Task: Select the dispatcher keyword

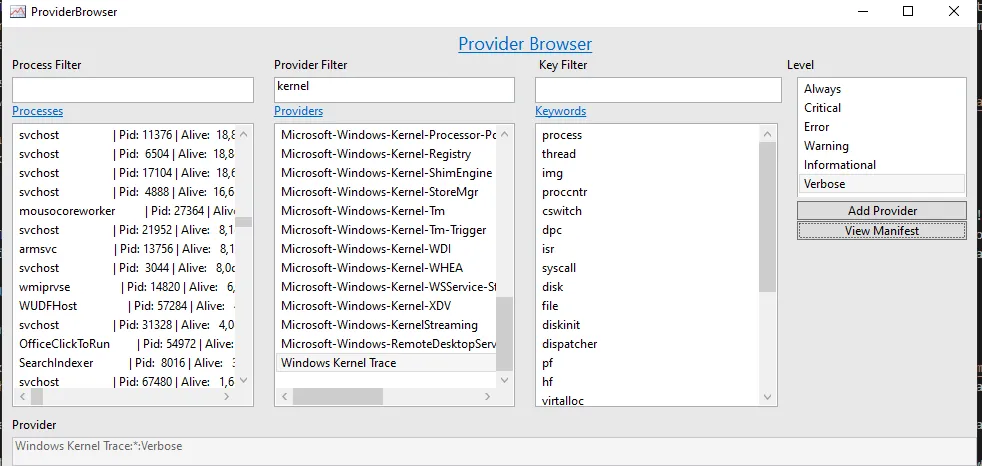Action: [648, 344]
